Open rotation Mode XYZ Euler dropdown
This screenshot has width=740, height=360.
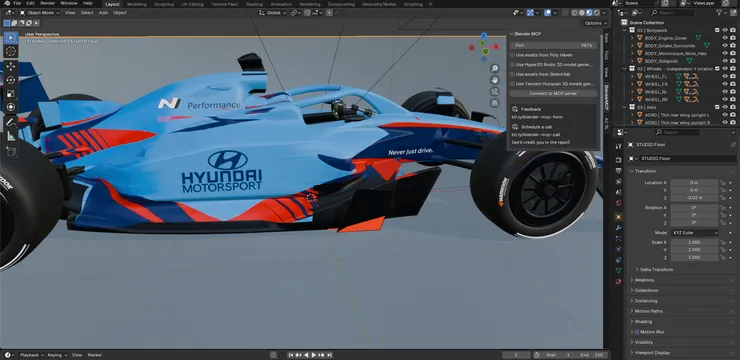click(x=694, y=233)
